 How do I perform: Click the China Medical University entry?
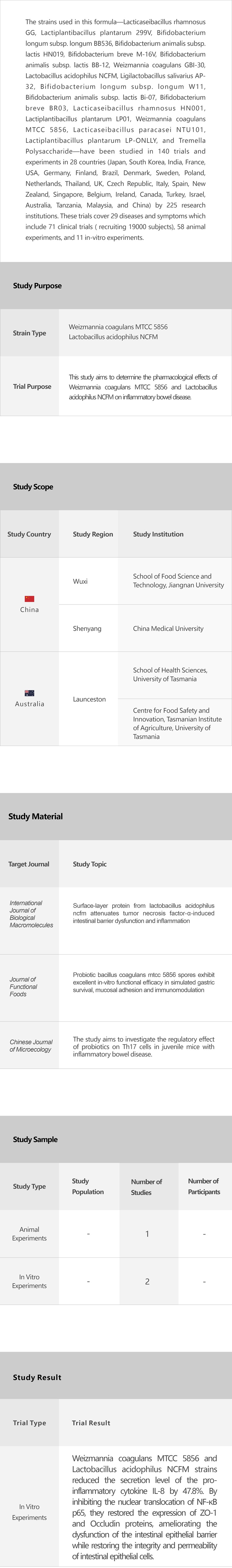pos(168,628)
